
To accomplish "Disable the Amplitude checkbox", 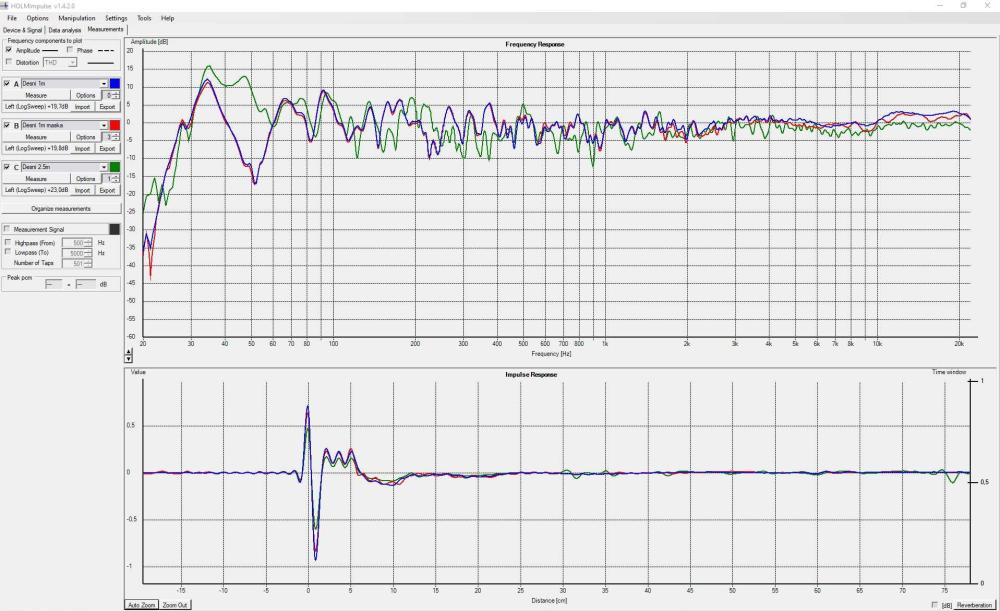I will tap(9, 50).
